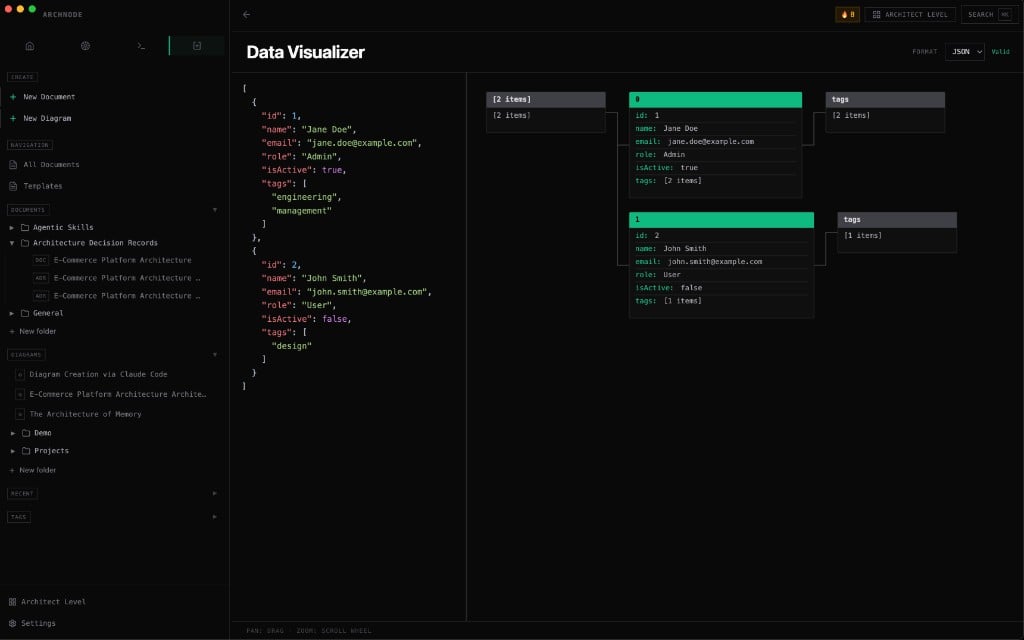Collapse the Diagrams section chevron
The image size is (1024, 640).
(215, 355)
